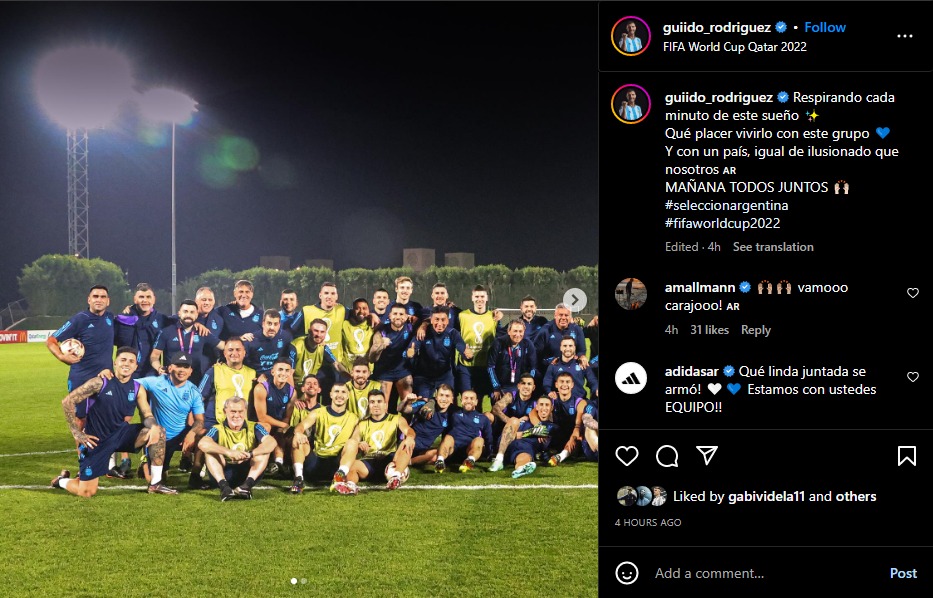View 31 likes on amallmann's comment

(x=709, y=330)
